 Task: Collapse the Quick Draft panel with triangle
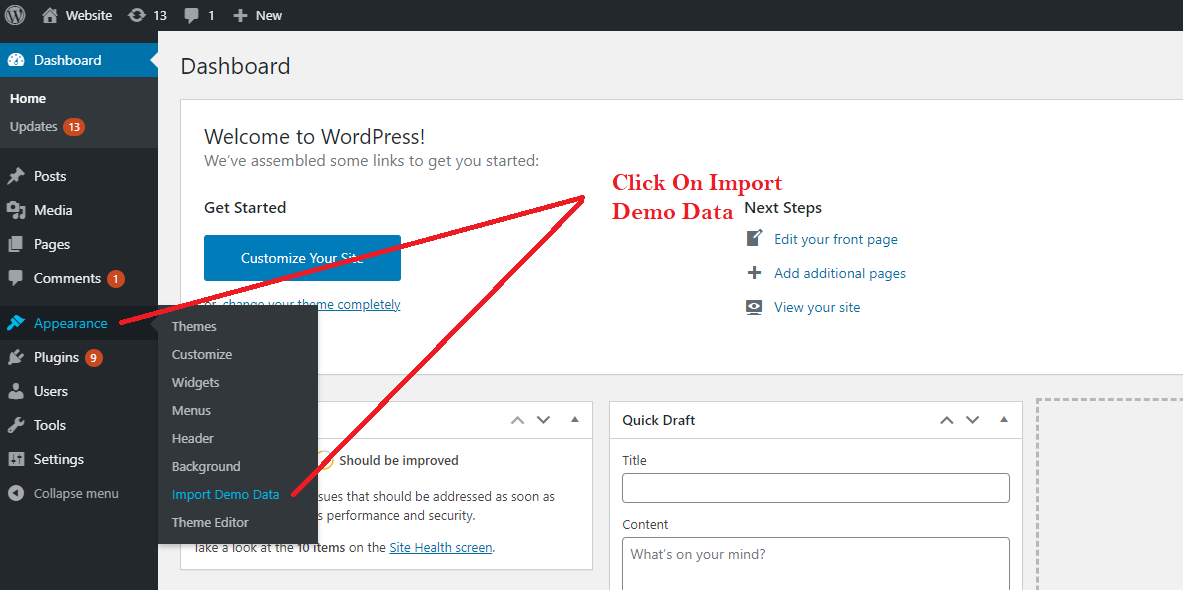pyautogui.click(x=1003, y=419)
